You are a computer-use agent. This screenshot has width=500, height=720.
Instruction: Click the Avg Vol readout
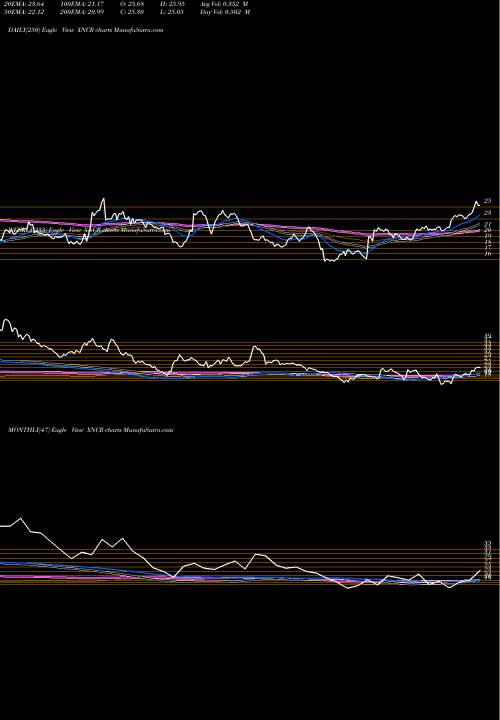pos(224,4)
